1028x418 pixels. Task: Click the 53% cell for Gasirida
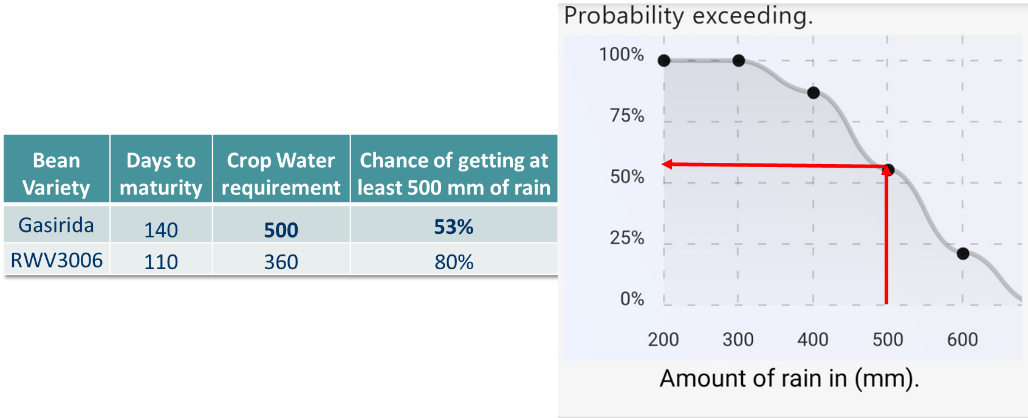coord(454,228)
